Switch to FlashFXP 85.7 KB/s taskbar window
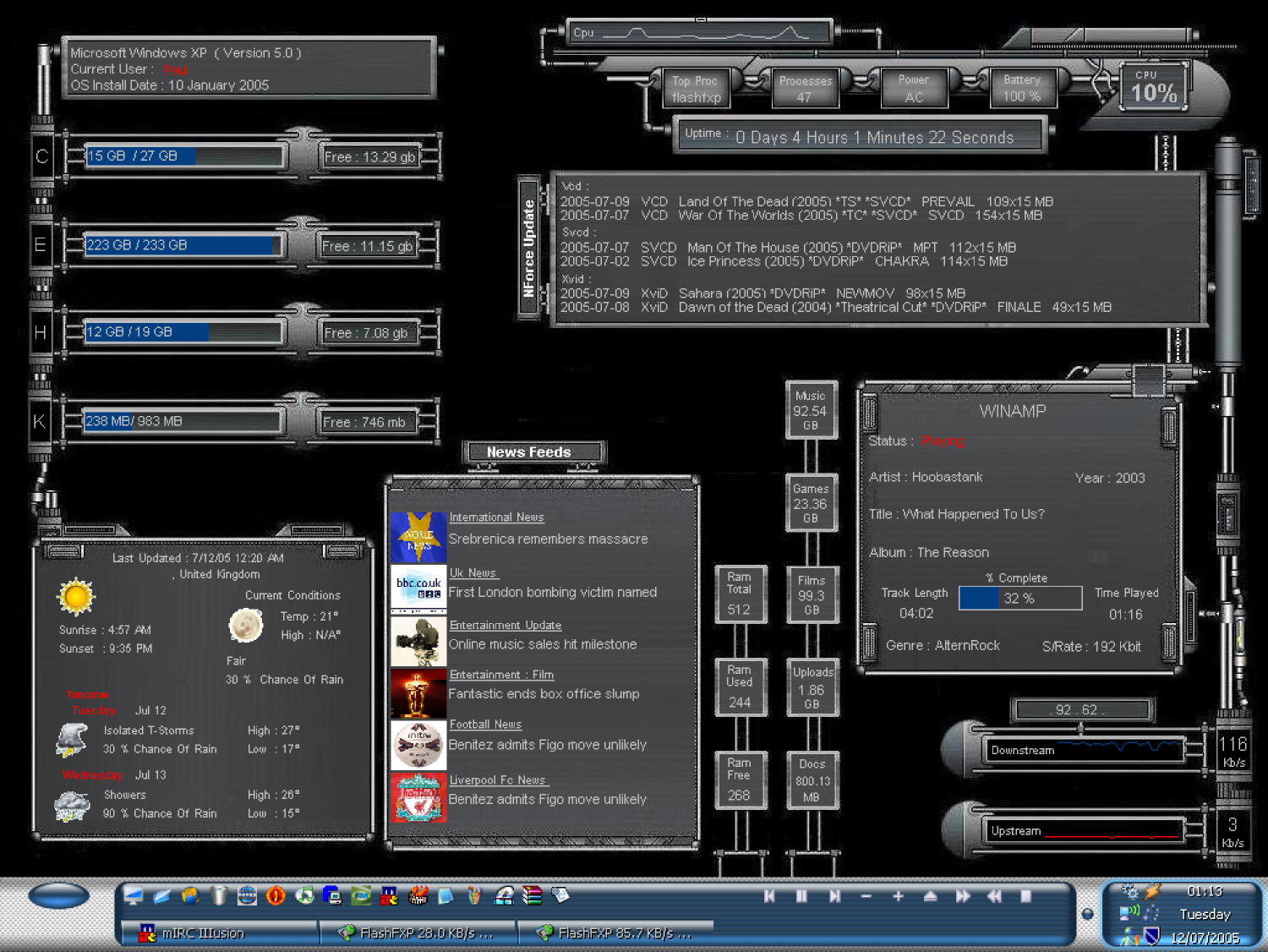Screen dimensions: 1268x952 click(x=616, y=933)
